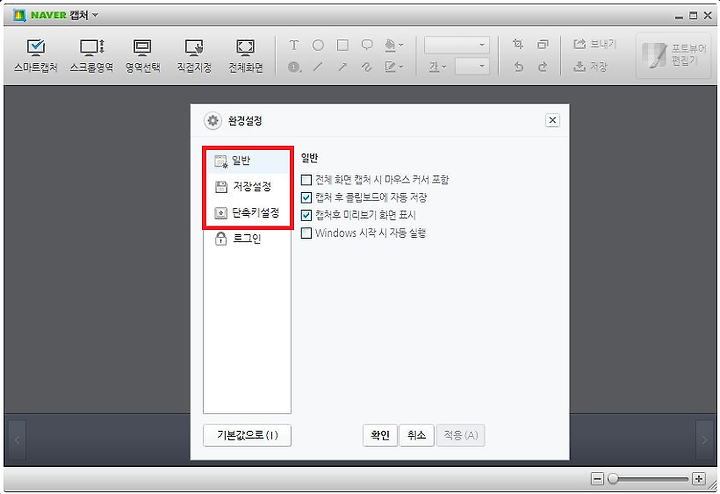Click the resize canvas icon
The image size is (720, 494).
pyautogui.click(x=543, y=44)
